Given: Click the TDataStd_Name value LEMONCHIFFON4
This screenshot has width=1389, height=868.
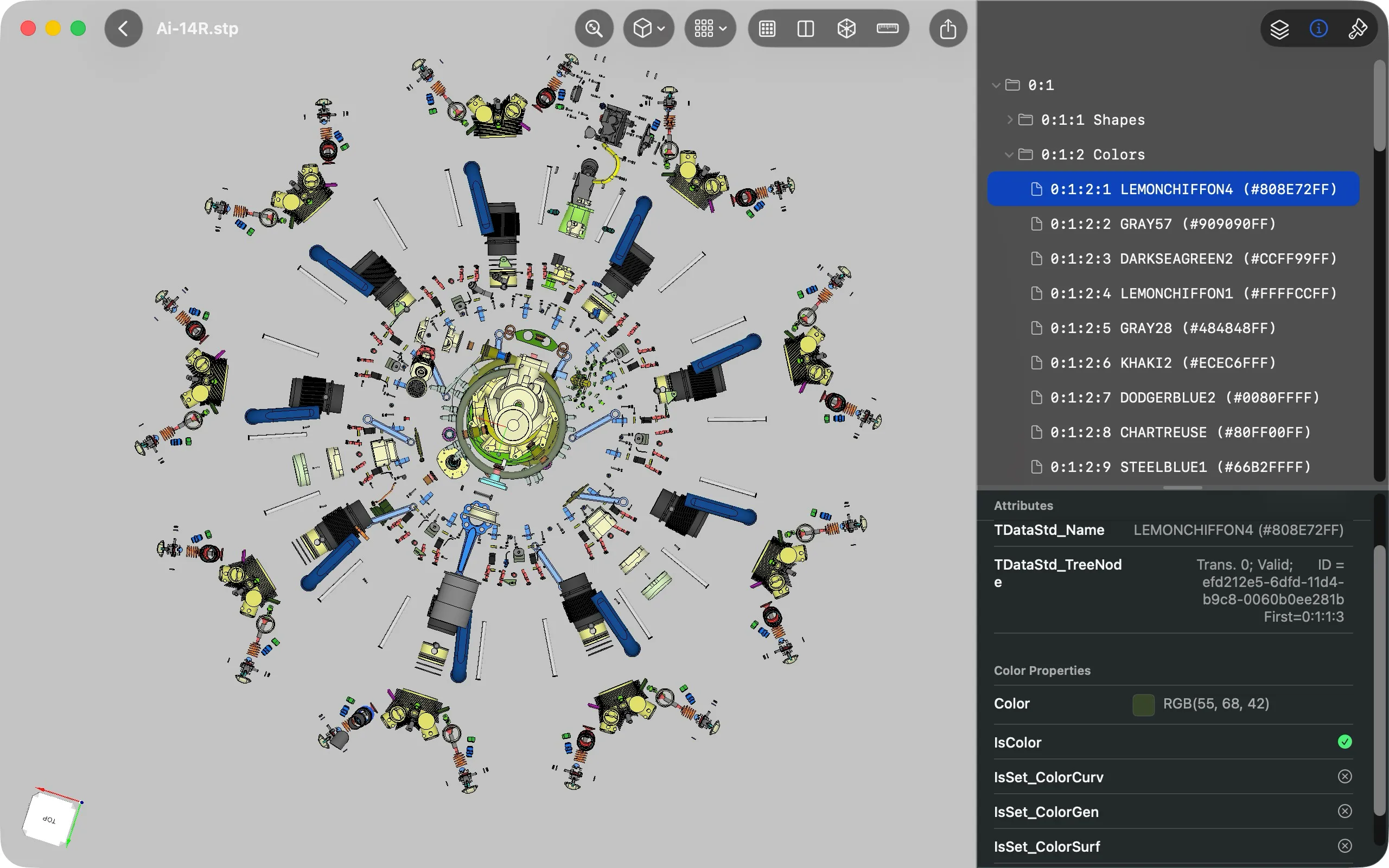Looking at the screenshot, I should (x=1239, y=530).
